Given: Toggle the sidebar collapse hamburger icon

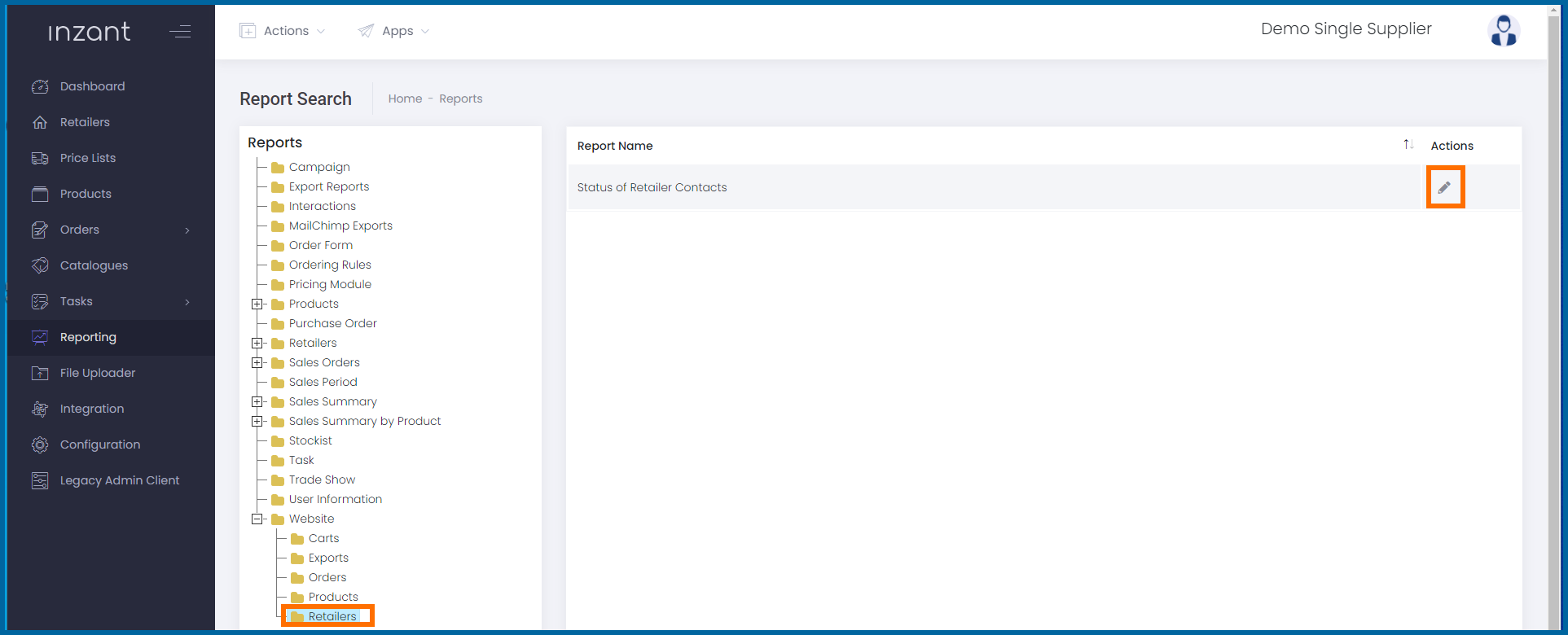Looking at the screenshot, I should pyautogui.click(x=180, y=32).
